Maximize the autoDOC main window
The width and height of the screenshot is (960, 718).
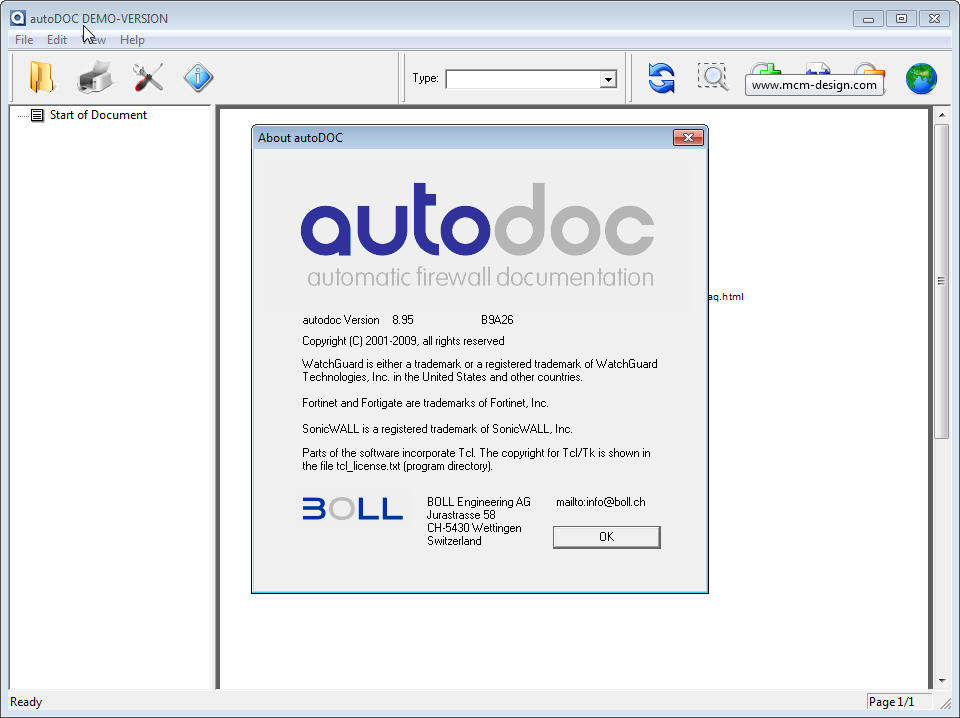click(901, 18)
